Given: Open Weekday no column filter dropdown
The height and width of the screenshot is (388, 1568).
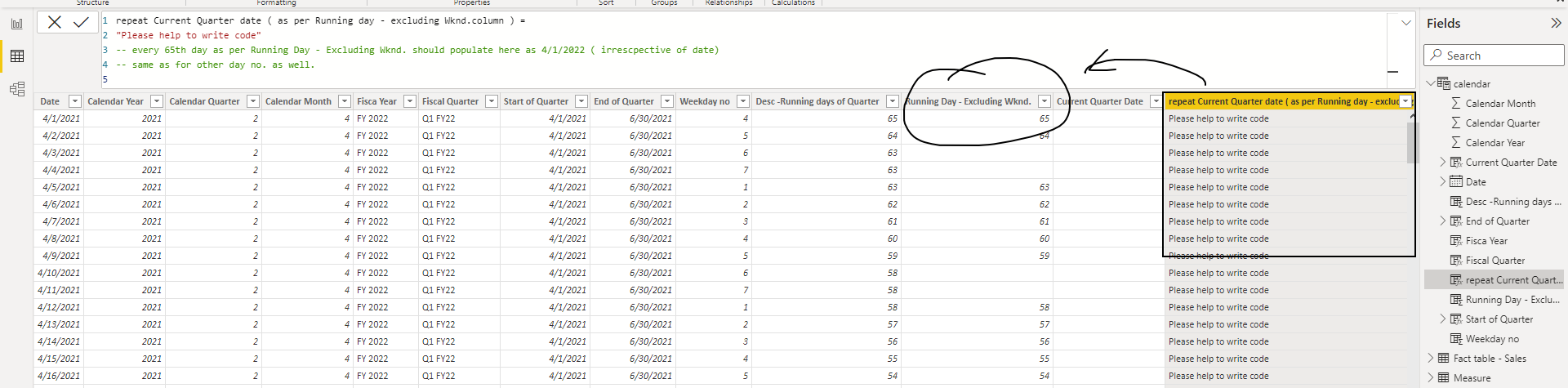Looking at the screenshot, I should pos(743,101).
